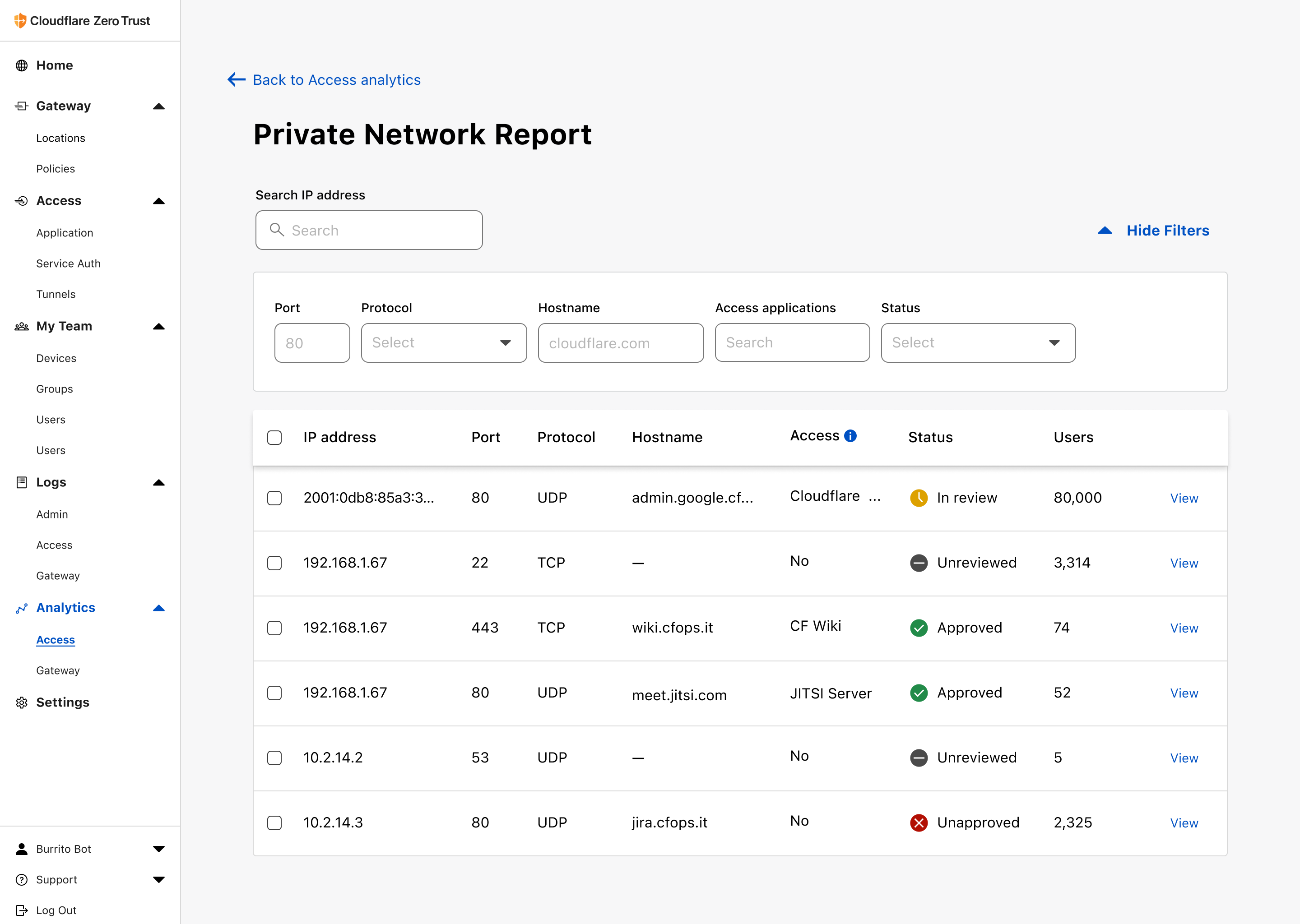Screen dimensions: 1300x924
Task: Check the 192.168.1.67 port 22 row checkbox
Action: pyautogui.click(x=274, y=563)
